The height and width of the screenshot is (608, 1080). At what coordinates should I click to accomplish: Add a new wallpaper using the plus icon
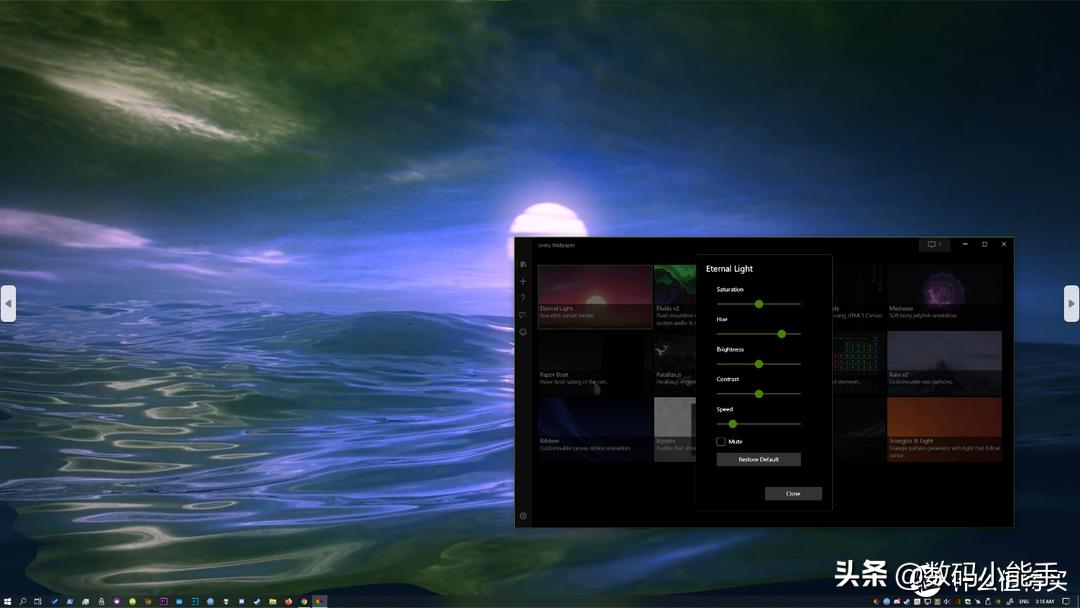point(523,281)
